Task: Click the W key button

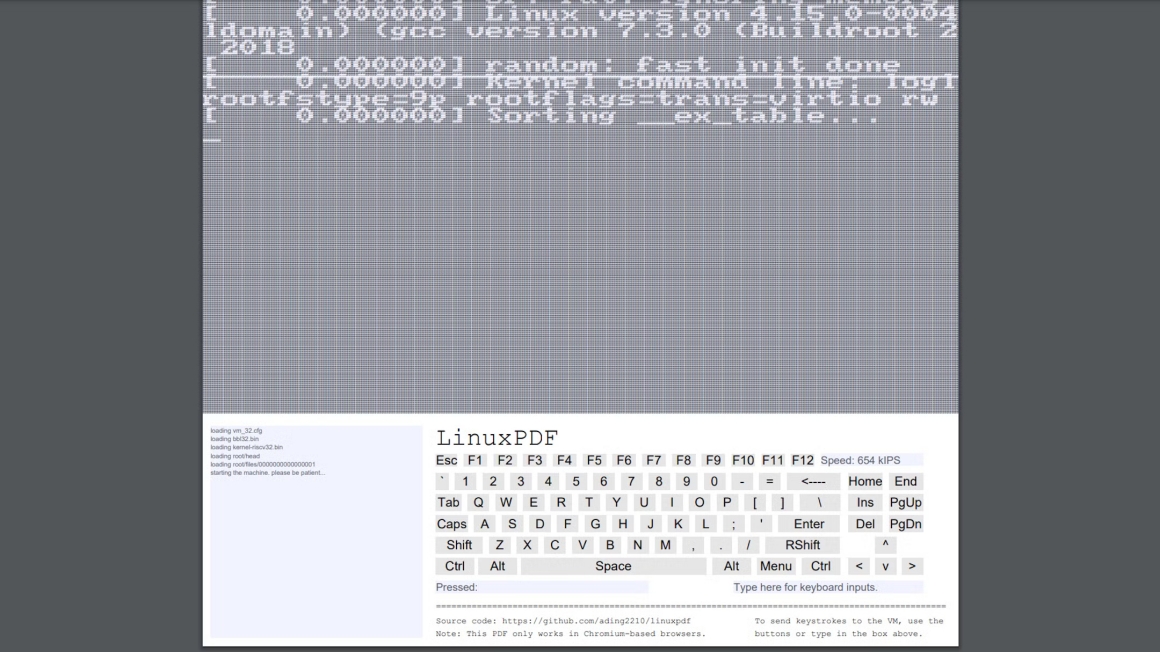Action: click(x=506, y=503)
